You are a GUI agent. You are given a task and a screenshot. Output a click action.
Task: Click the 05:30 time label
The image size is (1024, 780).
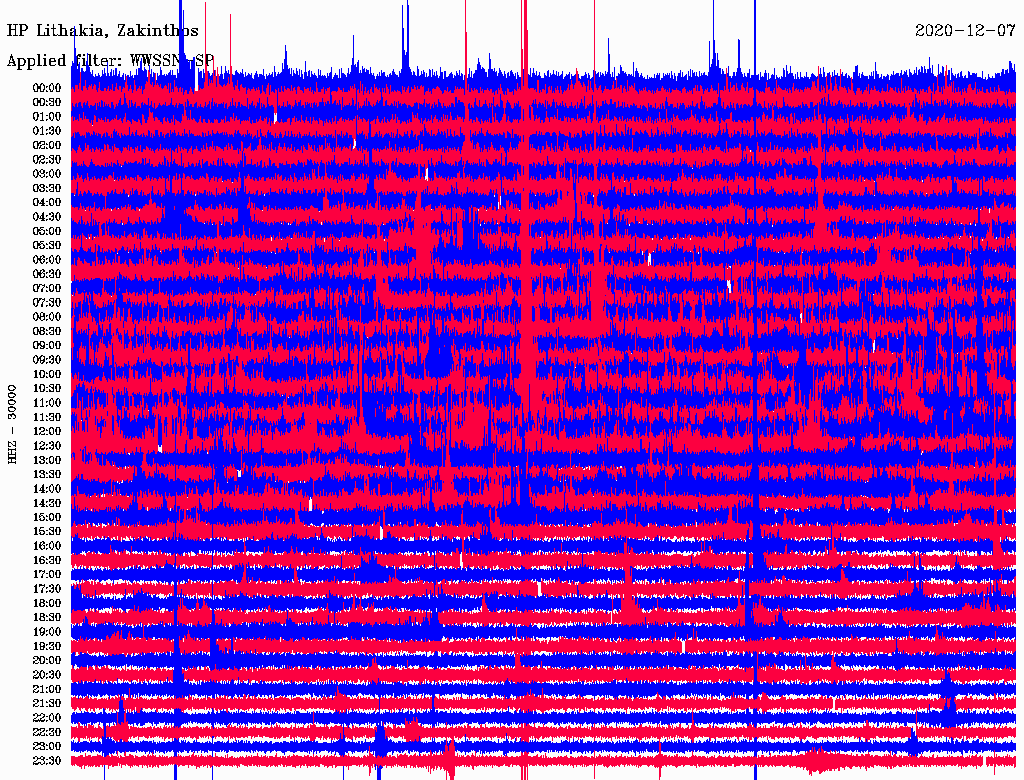47,246
